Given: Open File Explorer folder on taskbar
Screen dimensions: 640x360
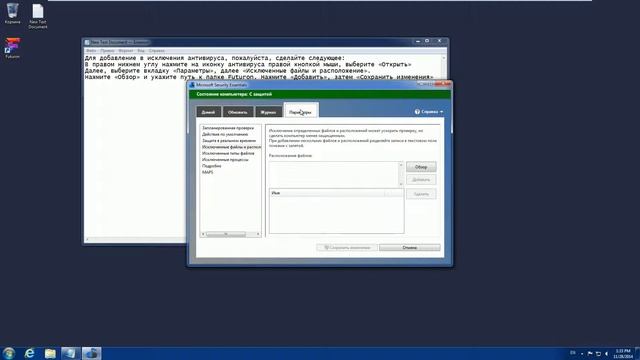Looking at the screenshot, I should [50, 353].
